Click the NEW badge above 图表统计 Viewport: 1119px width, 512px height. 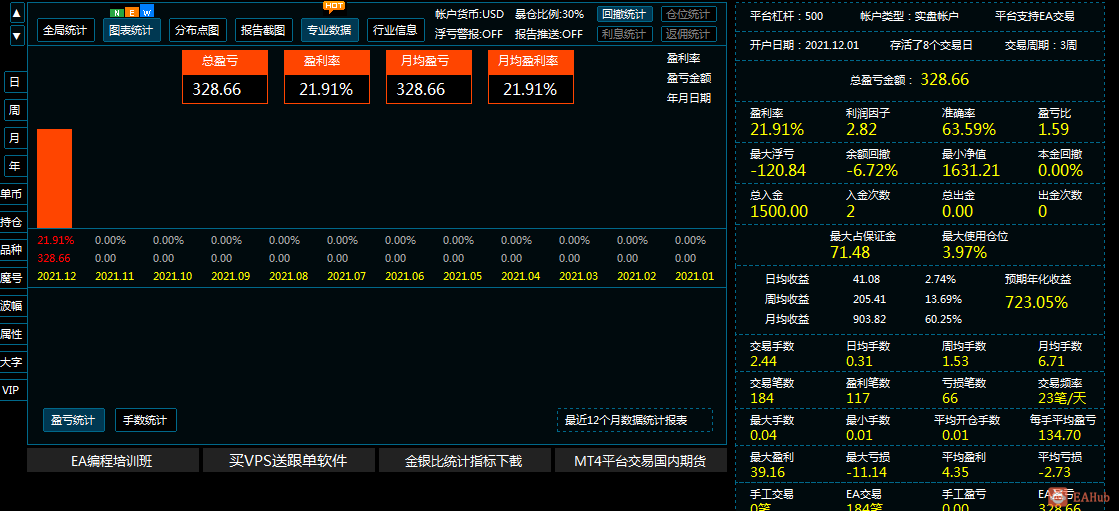coord(132,12)
